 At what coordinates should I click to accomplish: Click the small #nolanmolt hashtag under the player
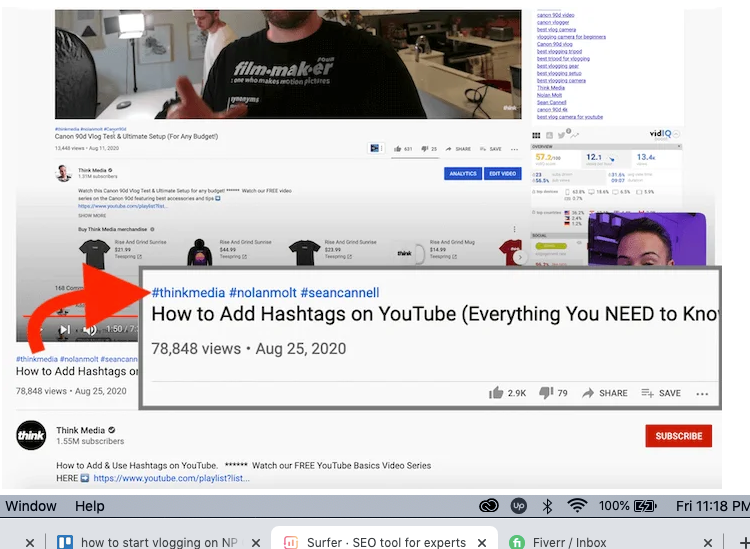click(x=79, y=359)
